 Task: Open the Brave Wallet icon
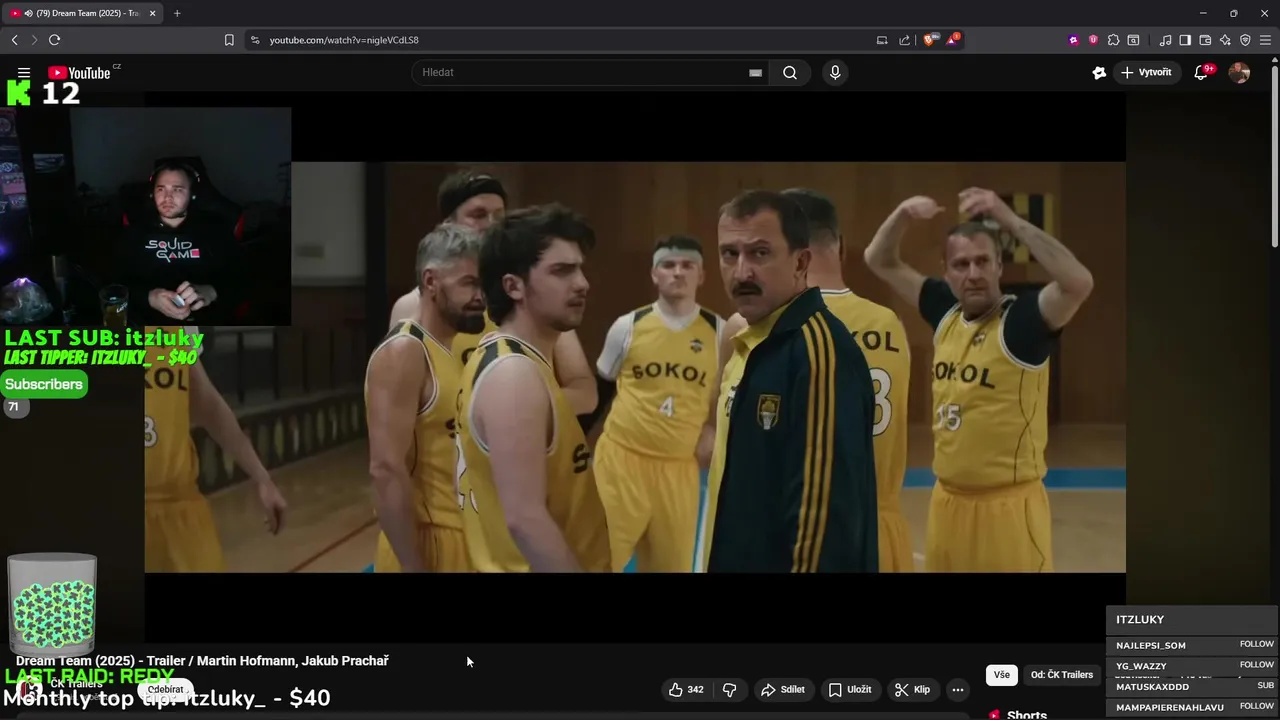[x=1205, y=40]
